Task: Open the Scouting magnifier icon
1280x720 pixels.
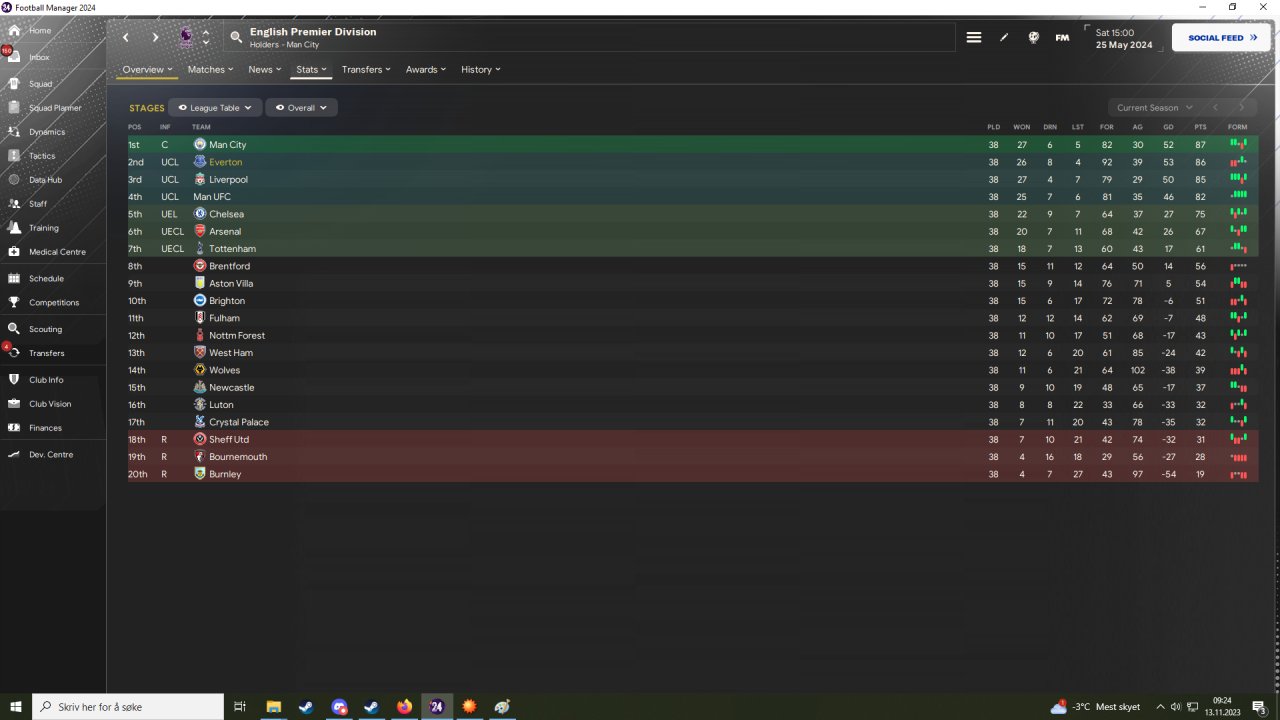Action: point(14,329)
